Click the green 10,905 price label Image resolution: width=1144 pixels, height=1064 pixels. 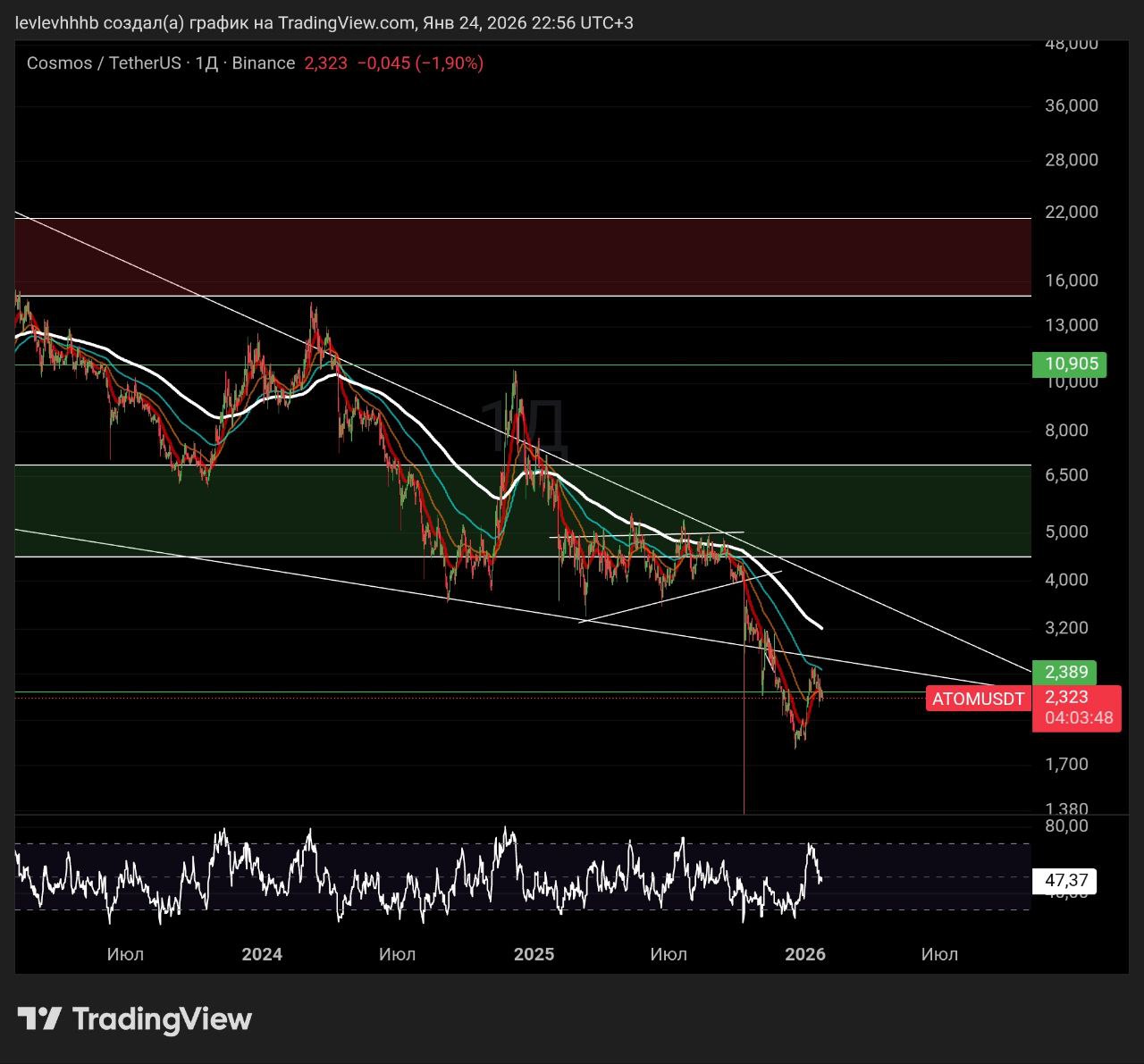coord(1070,364)
